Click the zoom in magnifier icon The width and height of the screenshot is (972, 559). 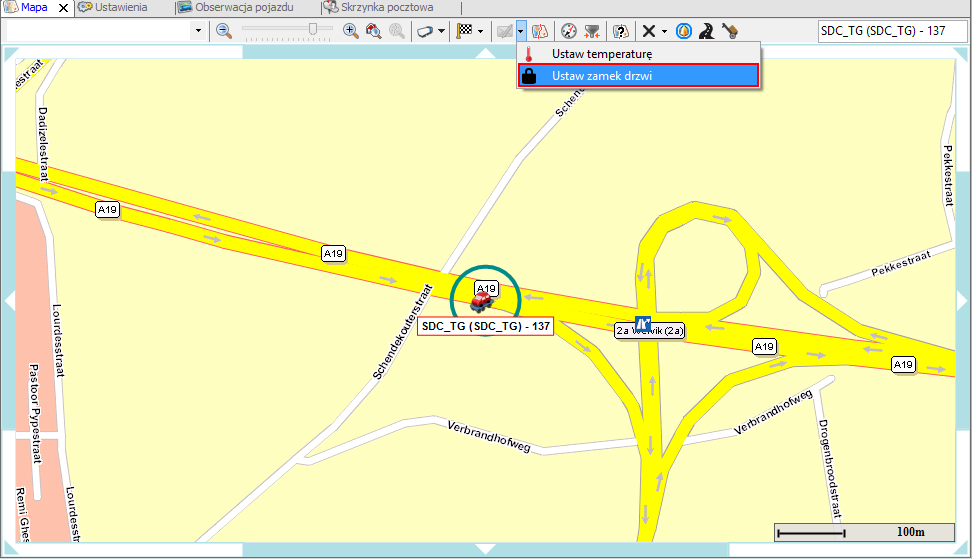[351, 31]
